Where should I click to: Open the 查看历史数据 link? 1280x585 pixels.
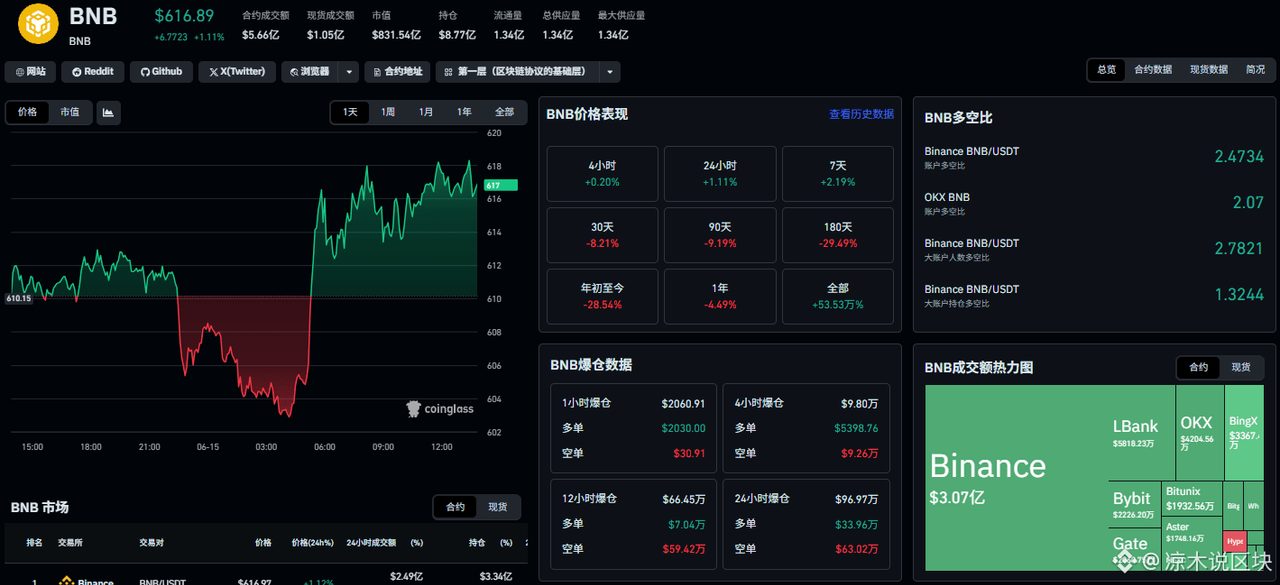[861, 114]
